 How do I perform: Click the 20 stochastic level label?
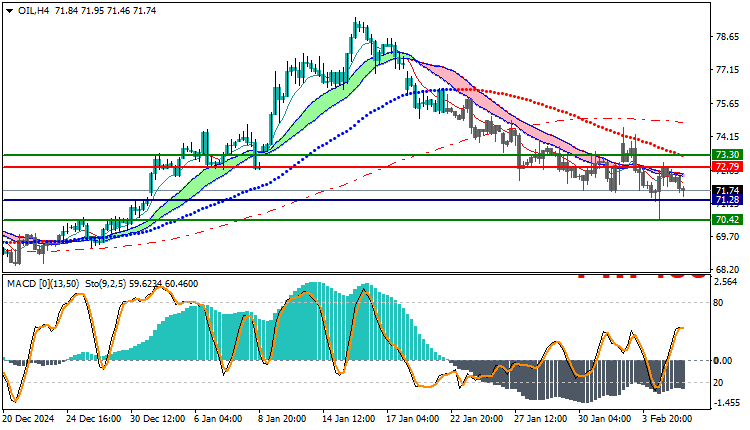(x=718, y=383)
